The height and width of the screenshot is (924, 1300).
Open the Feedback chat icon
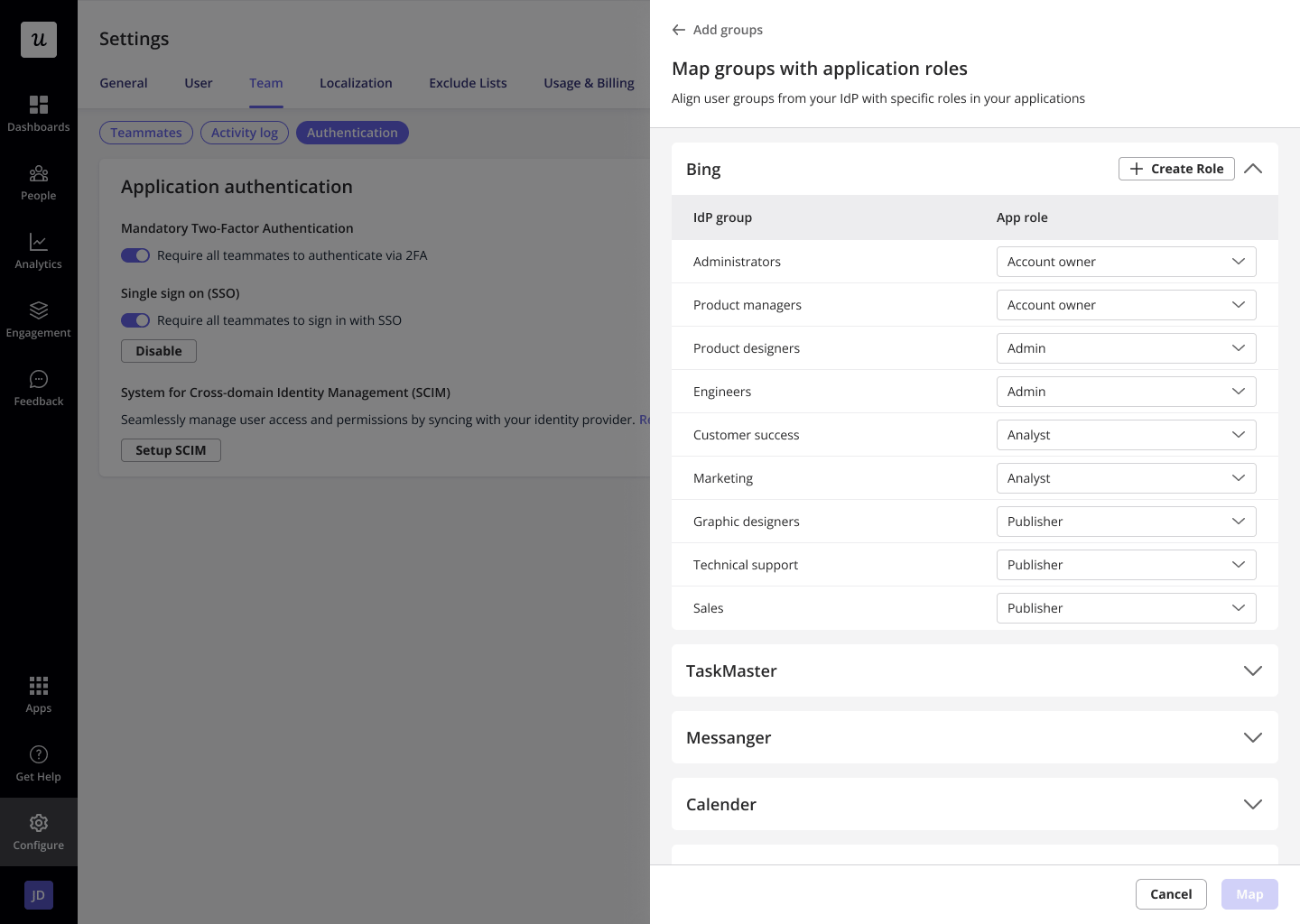coord(39,379)
